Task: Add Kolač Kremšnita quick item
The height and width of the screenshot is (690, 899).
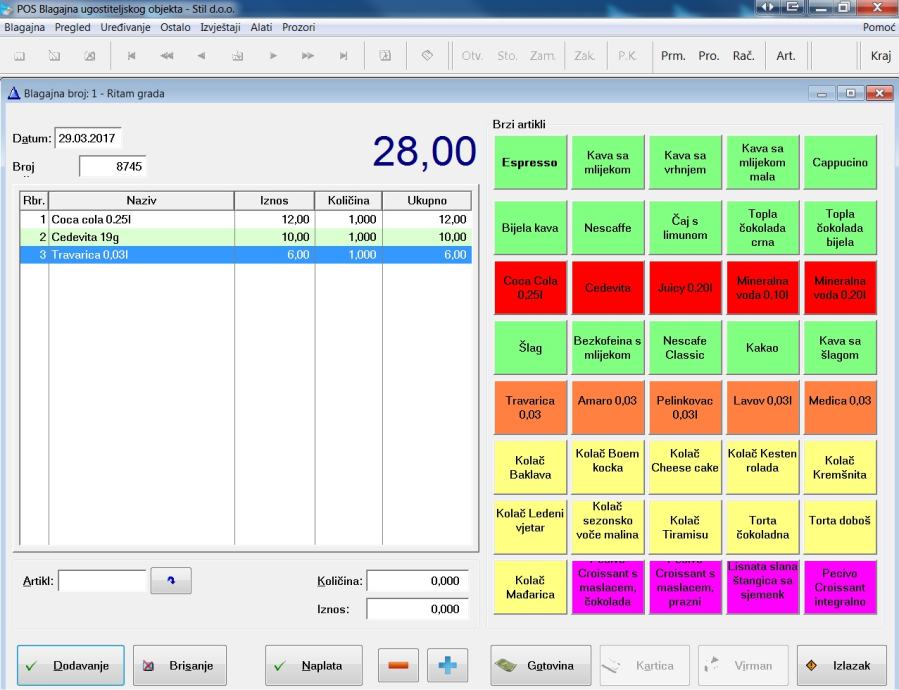Action: click(x=840, y=467)
